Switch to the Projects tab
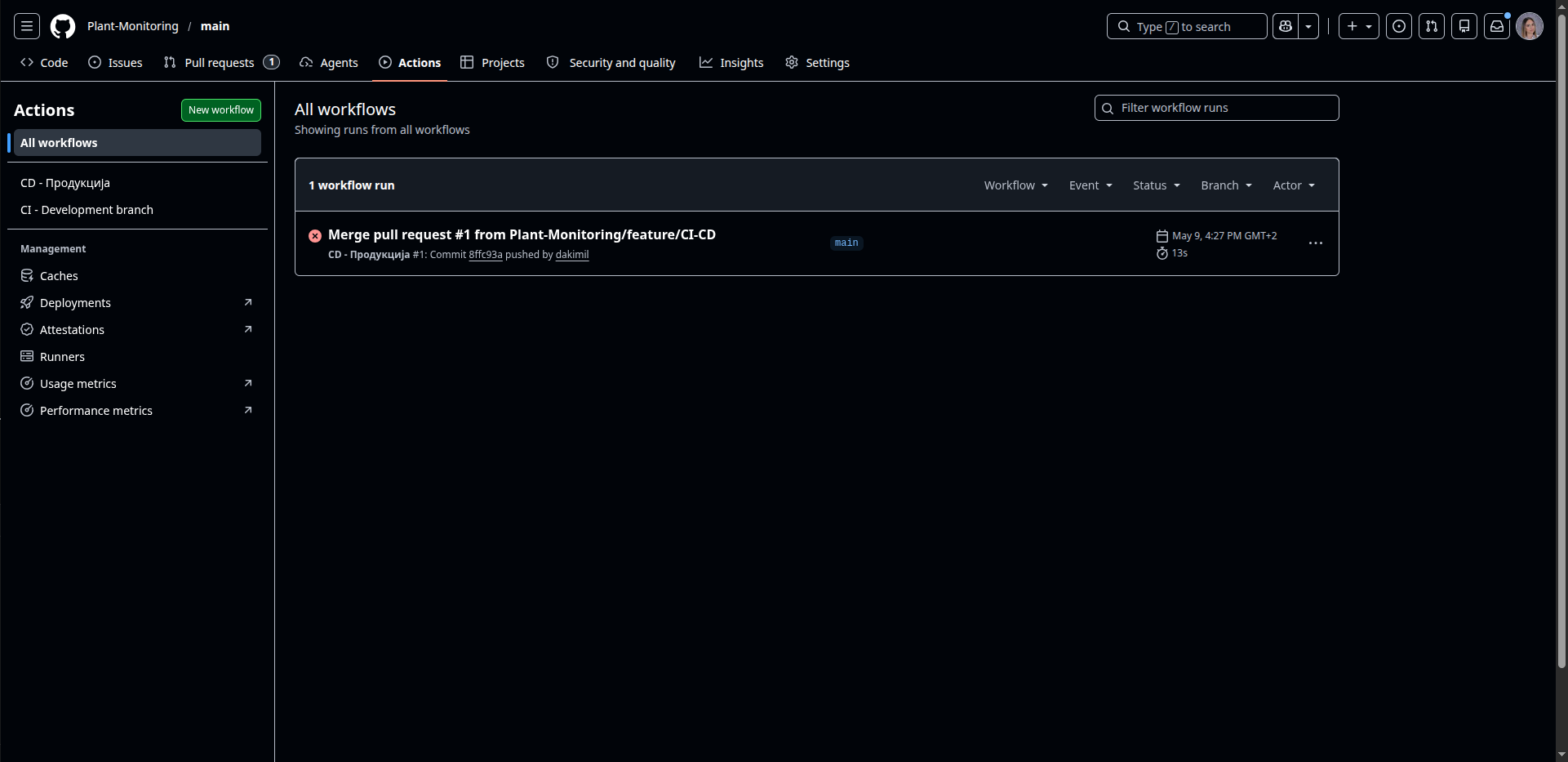1568x762 pixels. coord(492,63)
